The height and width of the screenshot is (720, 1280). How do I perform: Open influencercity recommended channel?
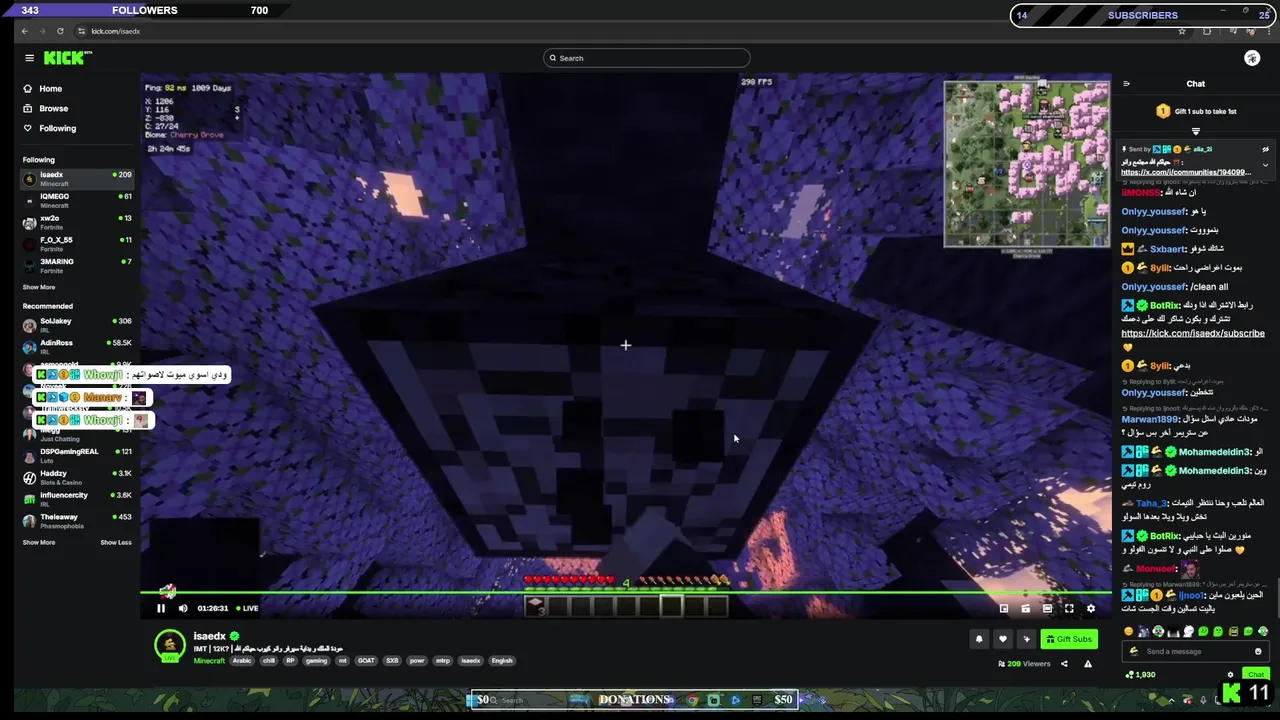tap(78, 499)
